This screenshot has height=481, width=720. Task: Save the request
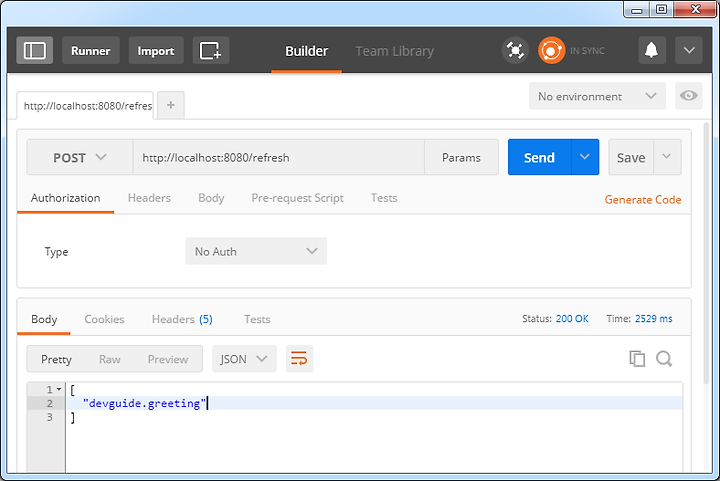631,157
